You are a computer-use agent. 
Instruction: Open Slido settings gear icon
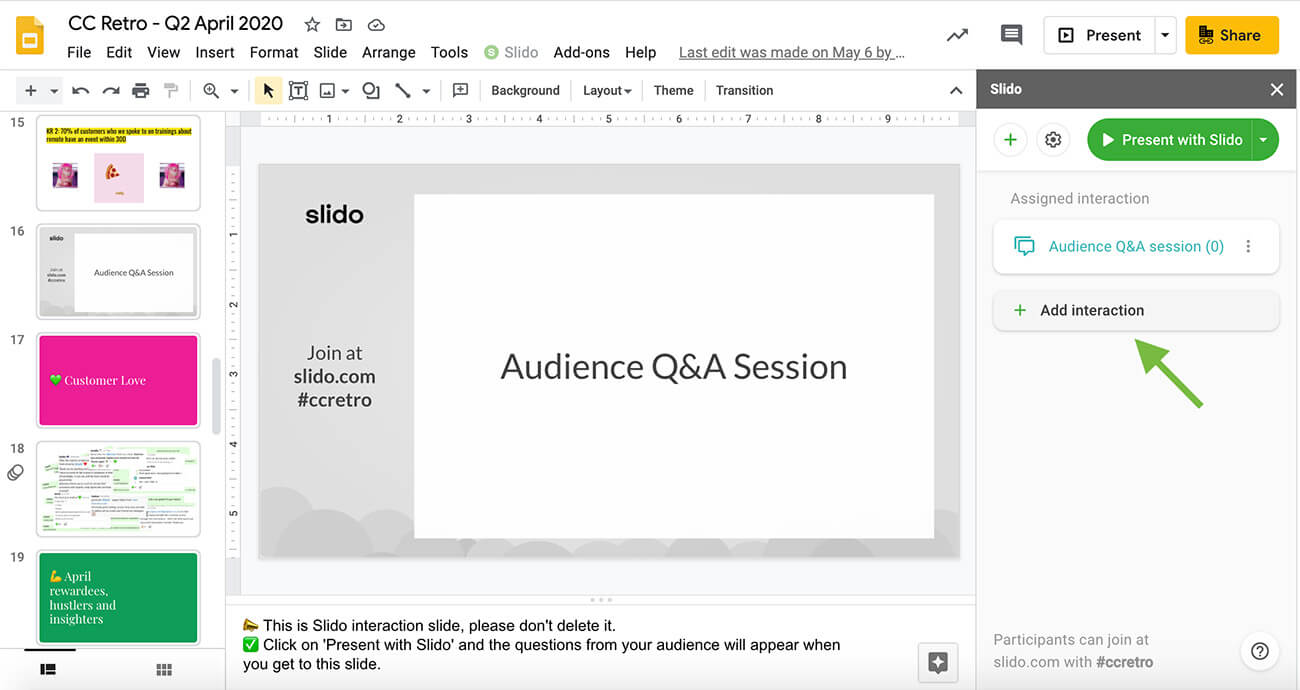pyautogui.click(x=1053, y=140)
